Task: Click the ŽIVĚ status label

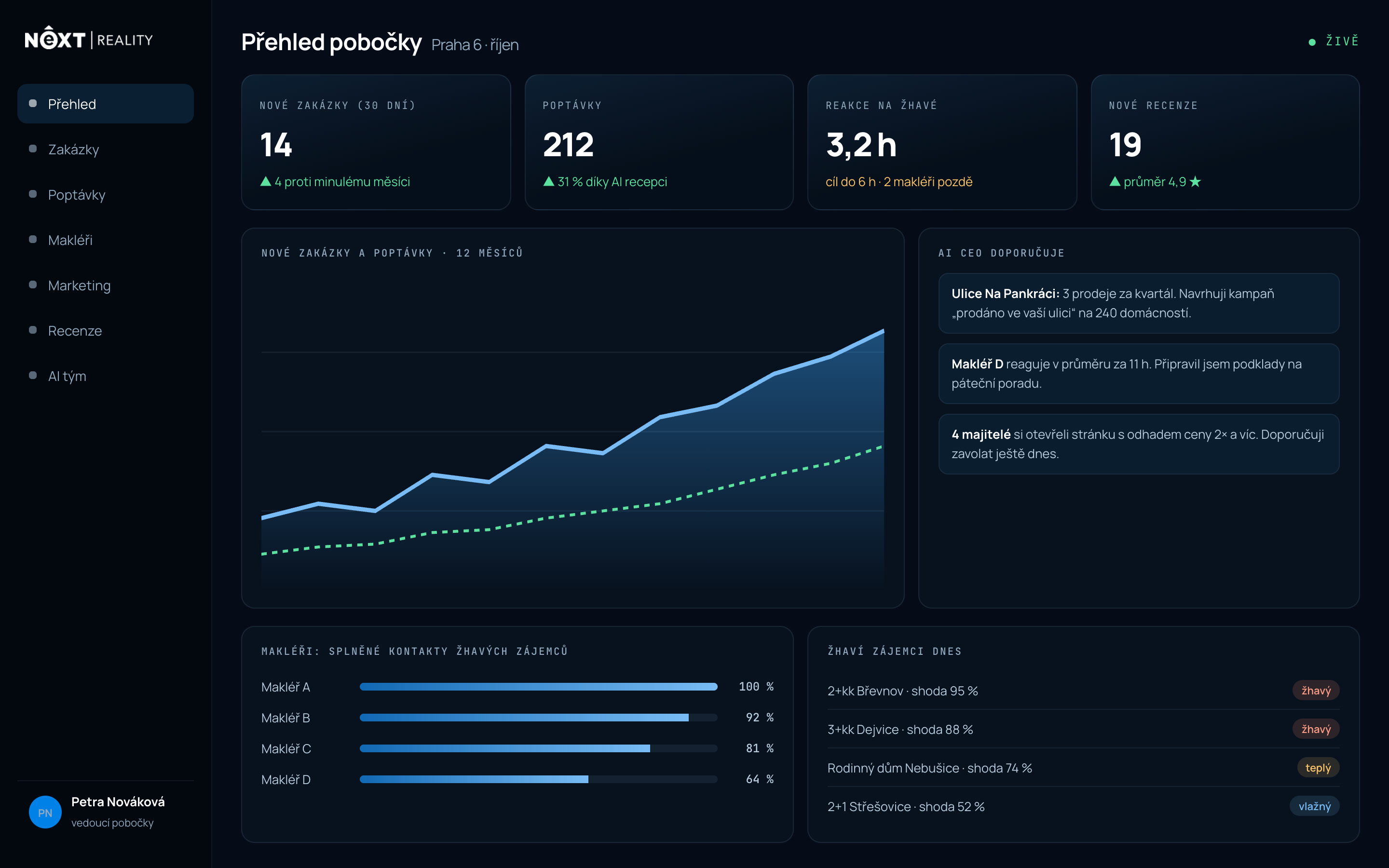Action: (1342, 41)
